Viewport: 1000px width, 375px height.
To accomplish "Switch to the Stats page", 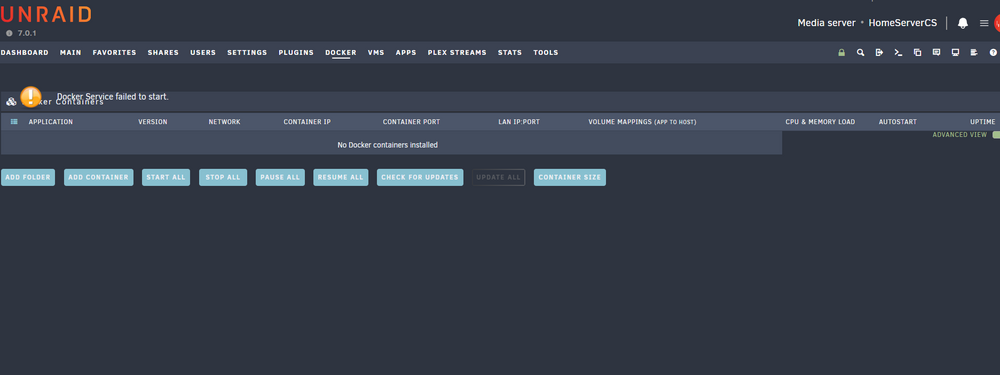I will (510, 53).
